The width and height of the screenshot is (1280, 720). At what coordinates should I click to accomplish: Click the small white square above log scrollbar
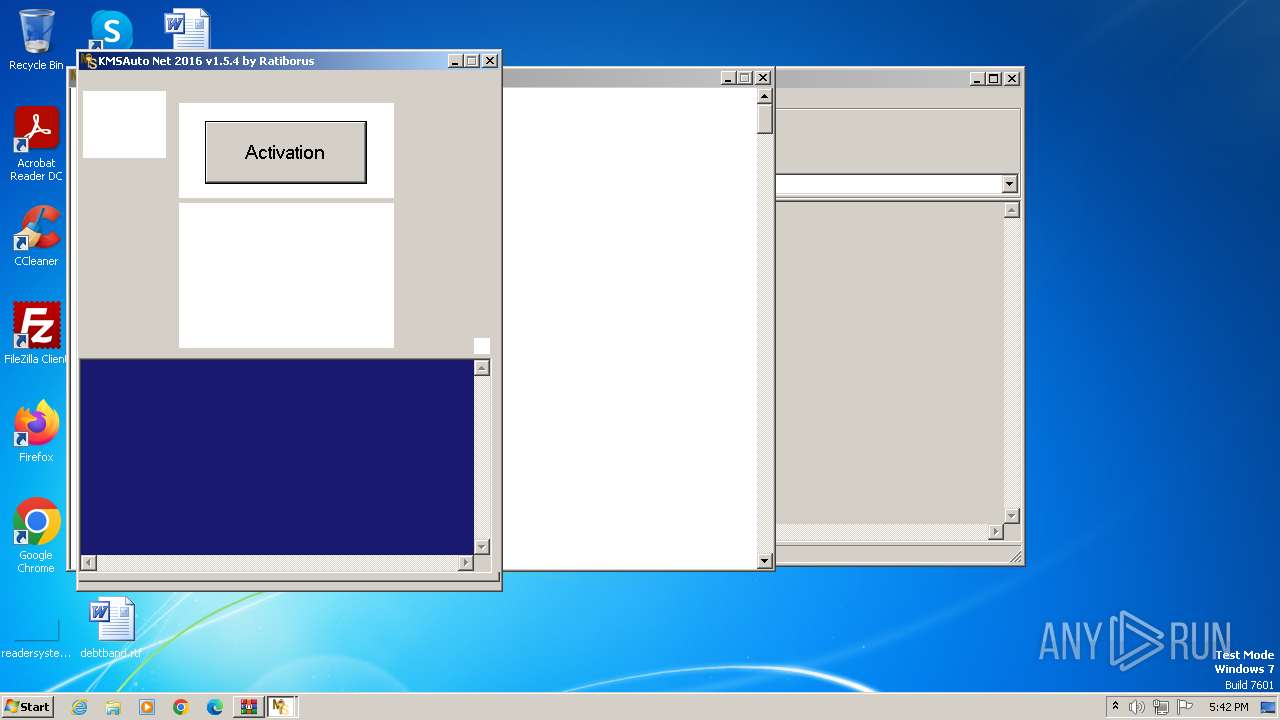(x=482, y=346)
